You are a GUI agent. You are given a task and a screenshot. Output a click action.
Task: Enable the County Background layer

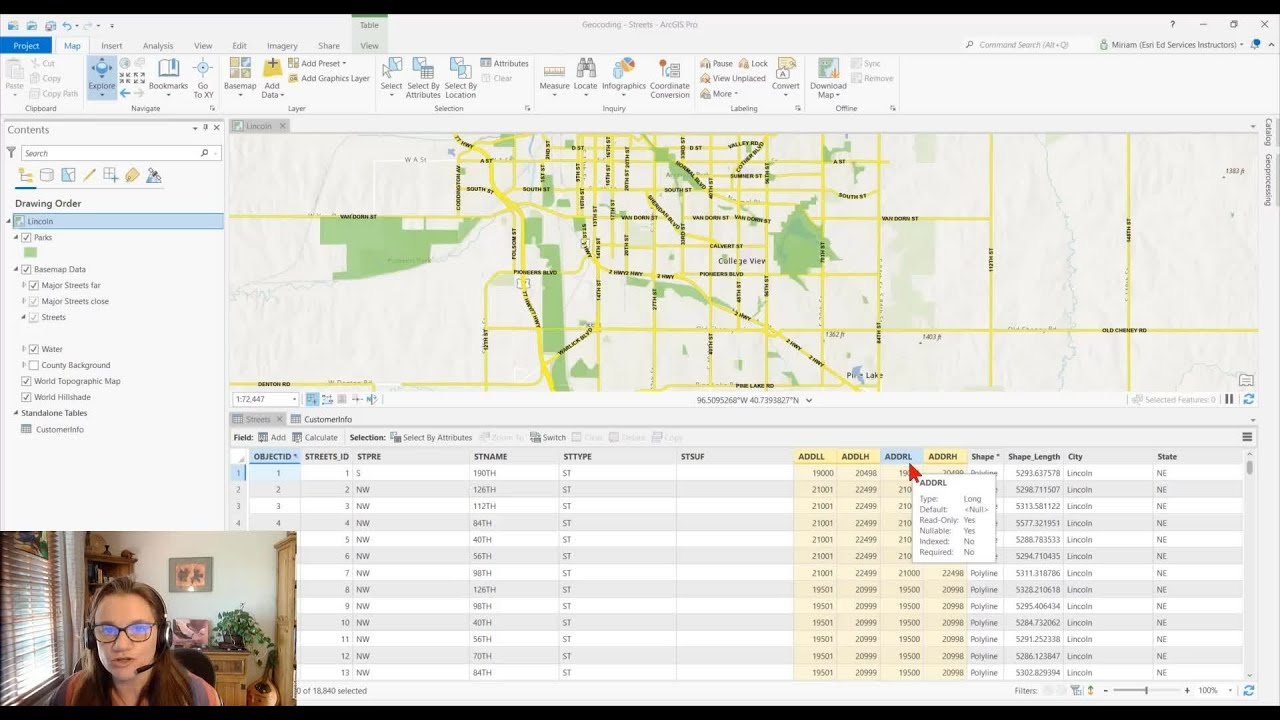pos(34,365)
